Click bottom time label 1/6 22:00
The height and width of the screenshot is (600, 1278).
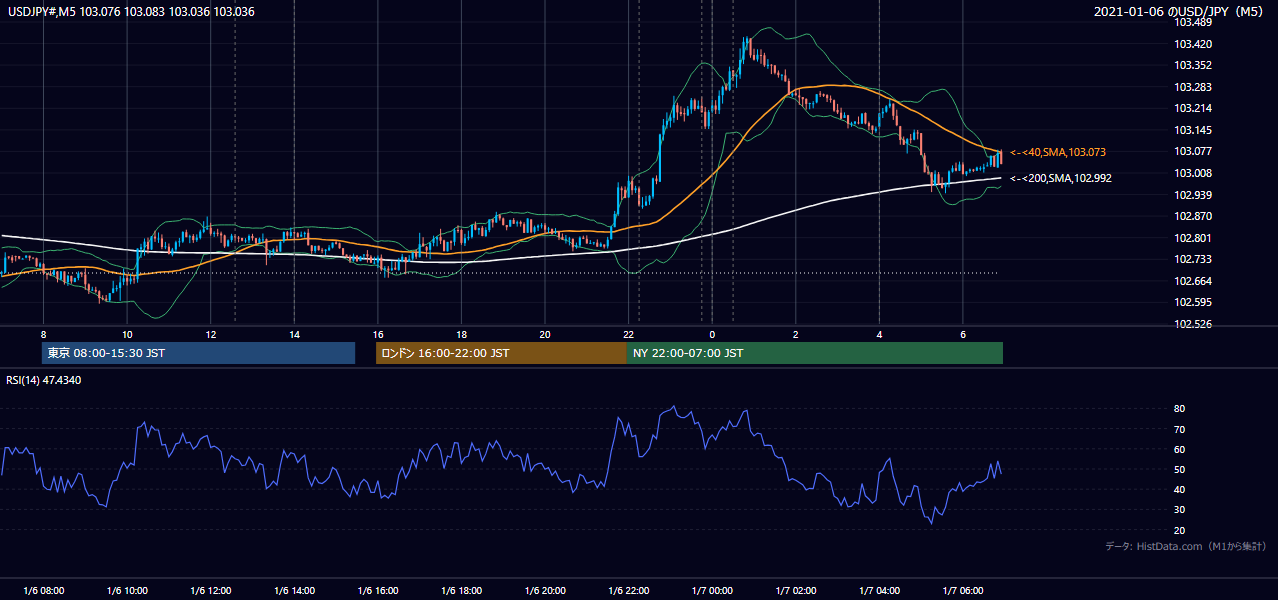click(628, 591)
